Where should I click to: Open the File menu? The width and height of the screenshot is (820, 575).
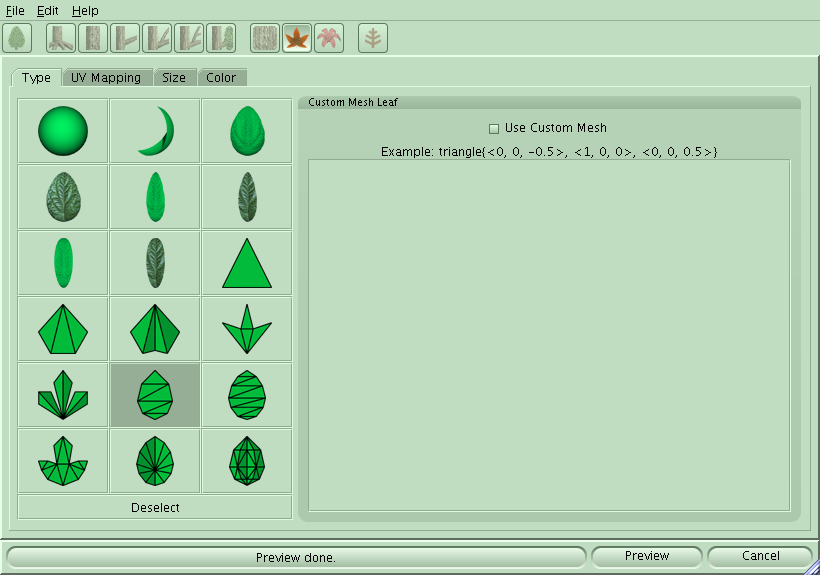point(15,10)
